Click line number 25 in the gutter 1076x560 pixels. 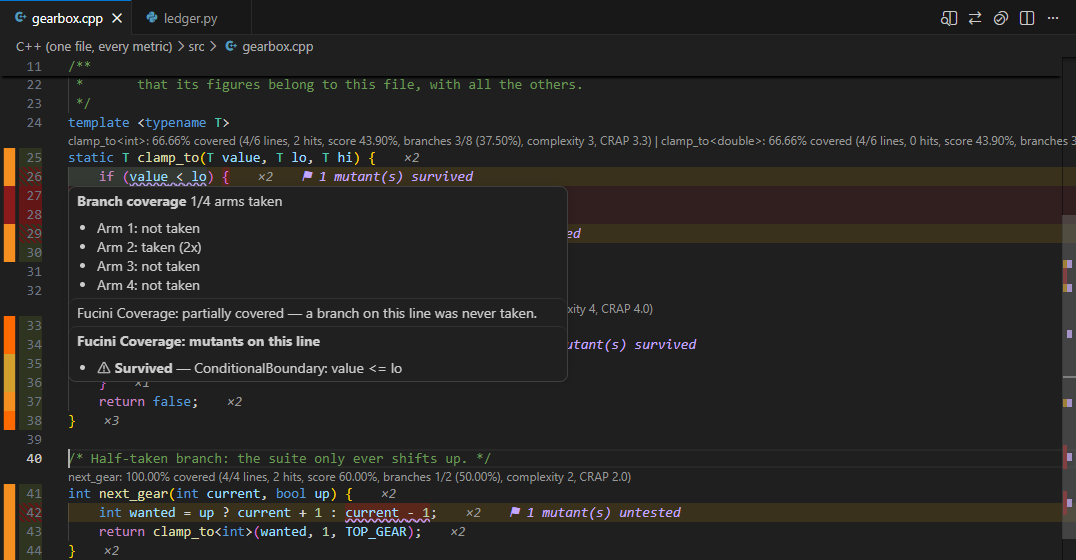(x=34, y=157)
